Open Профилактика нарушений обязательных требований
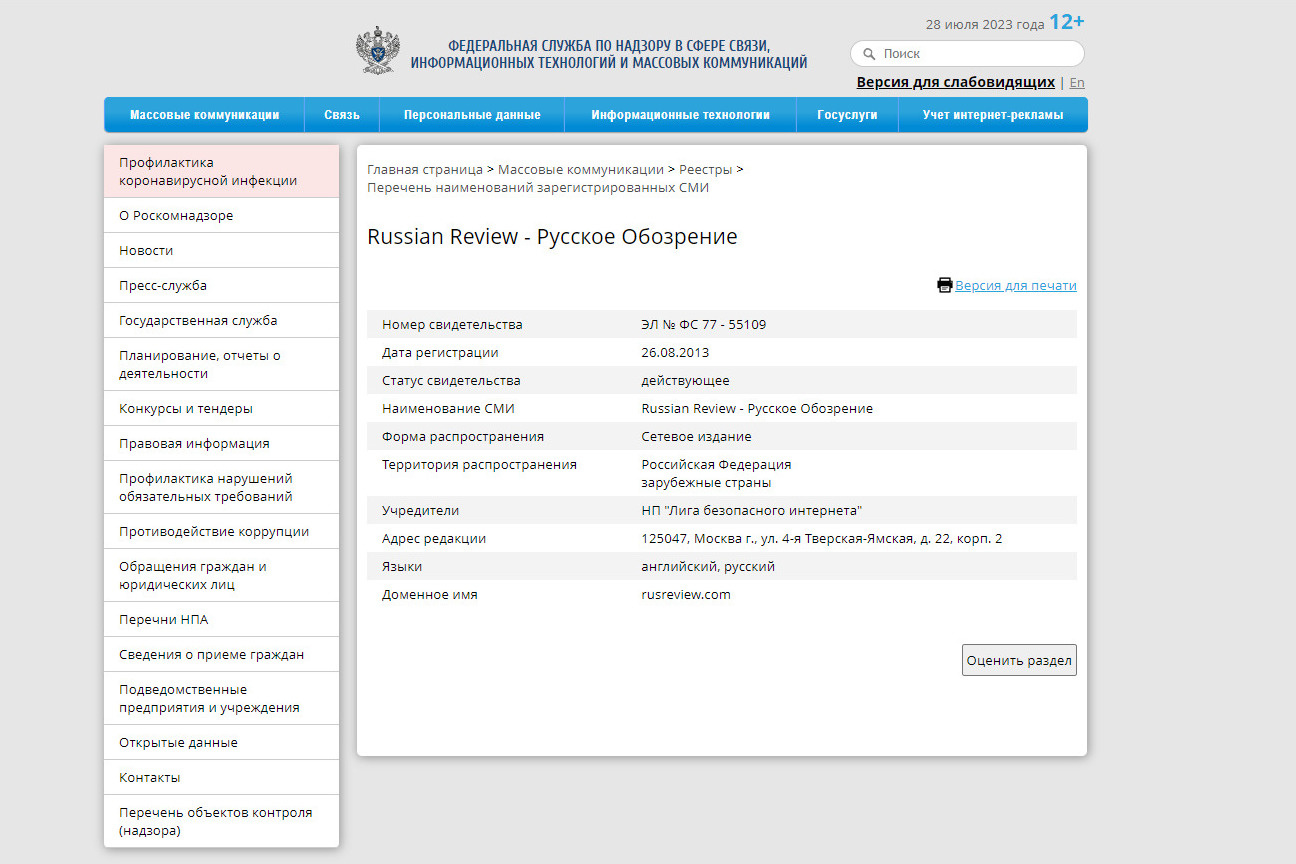 pyautogui.click(x=221, y=487)
